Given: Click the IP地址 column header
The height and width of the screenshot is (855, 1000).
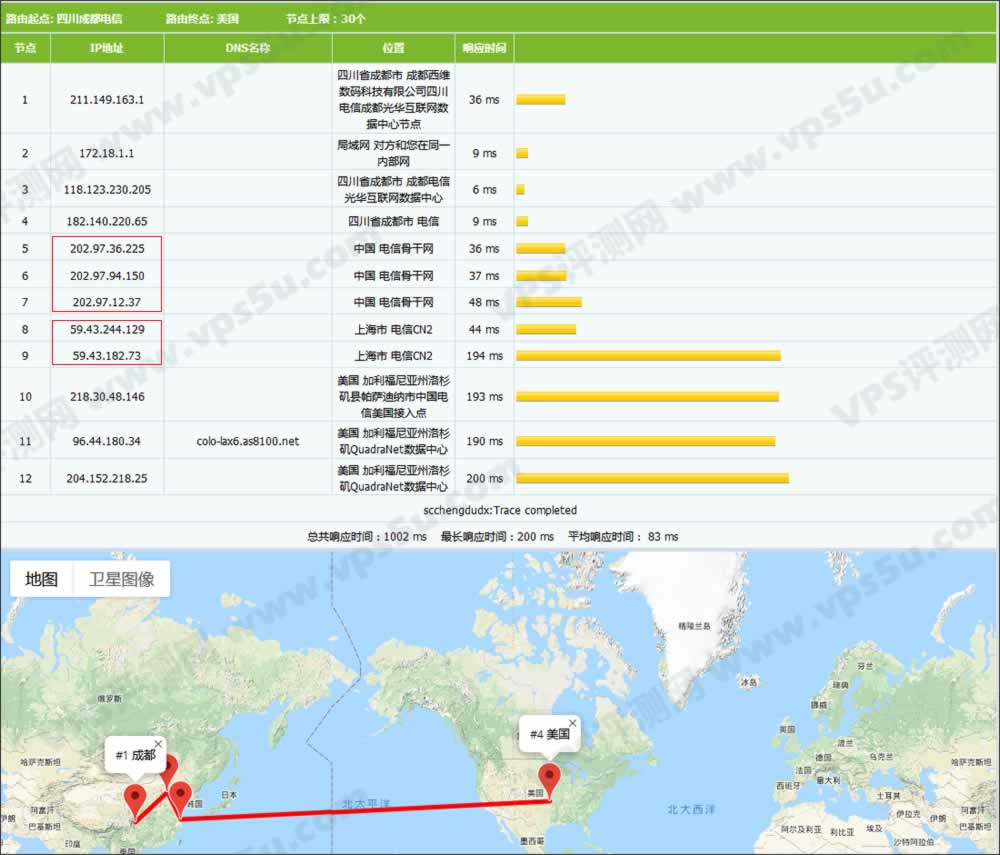Looking at the screenshot, I should (107, 48).
